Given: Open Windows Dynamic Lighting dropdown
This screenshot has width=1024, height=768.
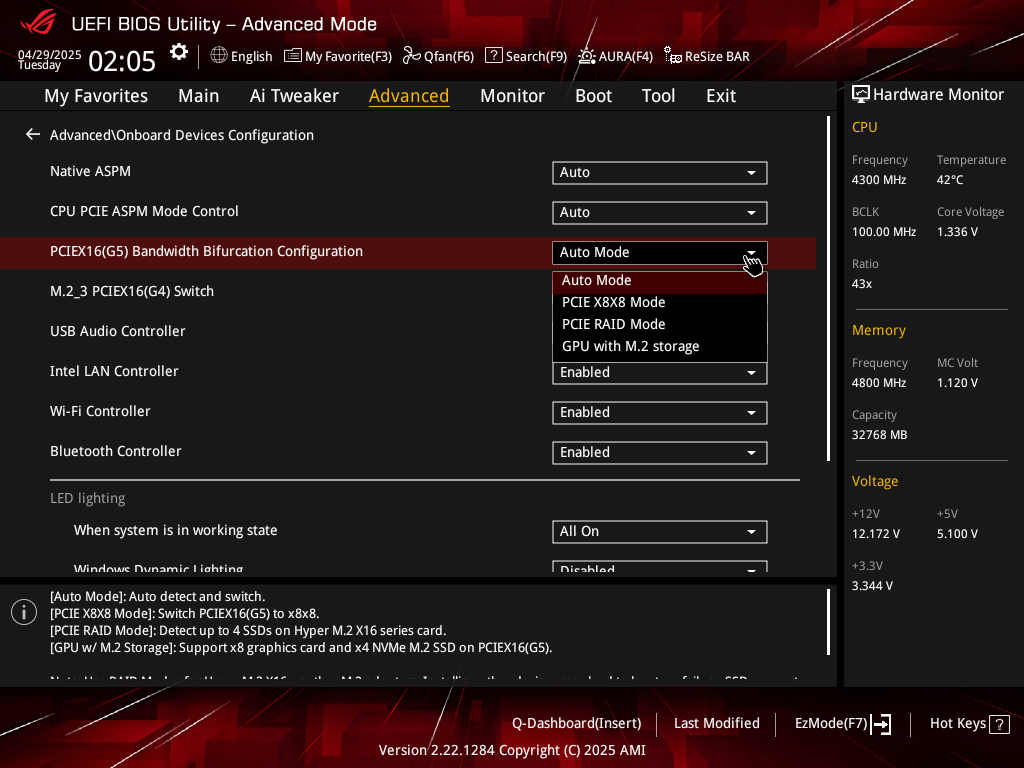Looking at the screenshot, I should click(x=660, y=567).
